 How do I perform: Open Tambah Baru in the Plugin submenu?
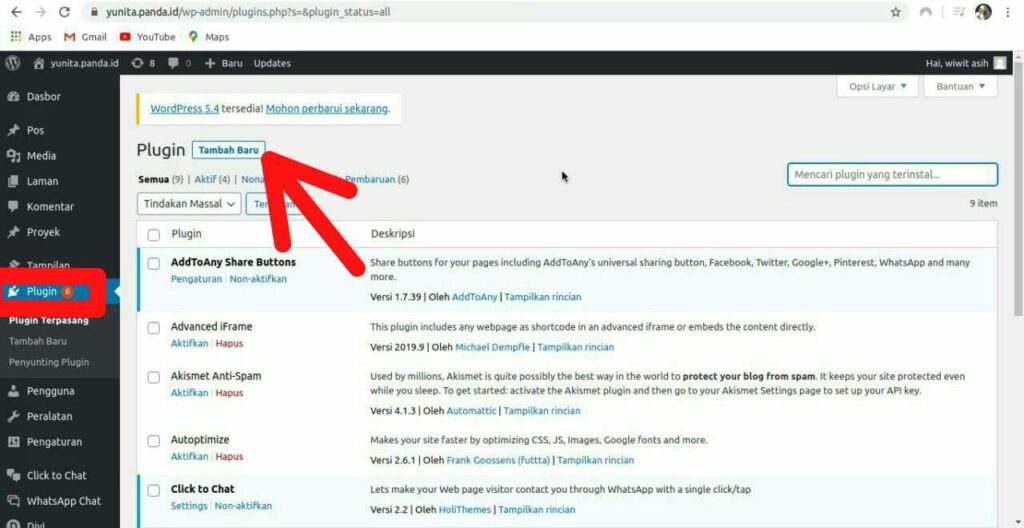pos(38,341)
